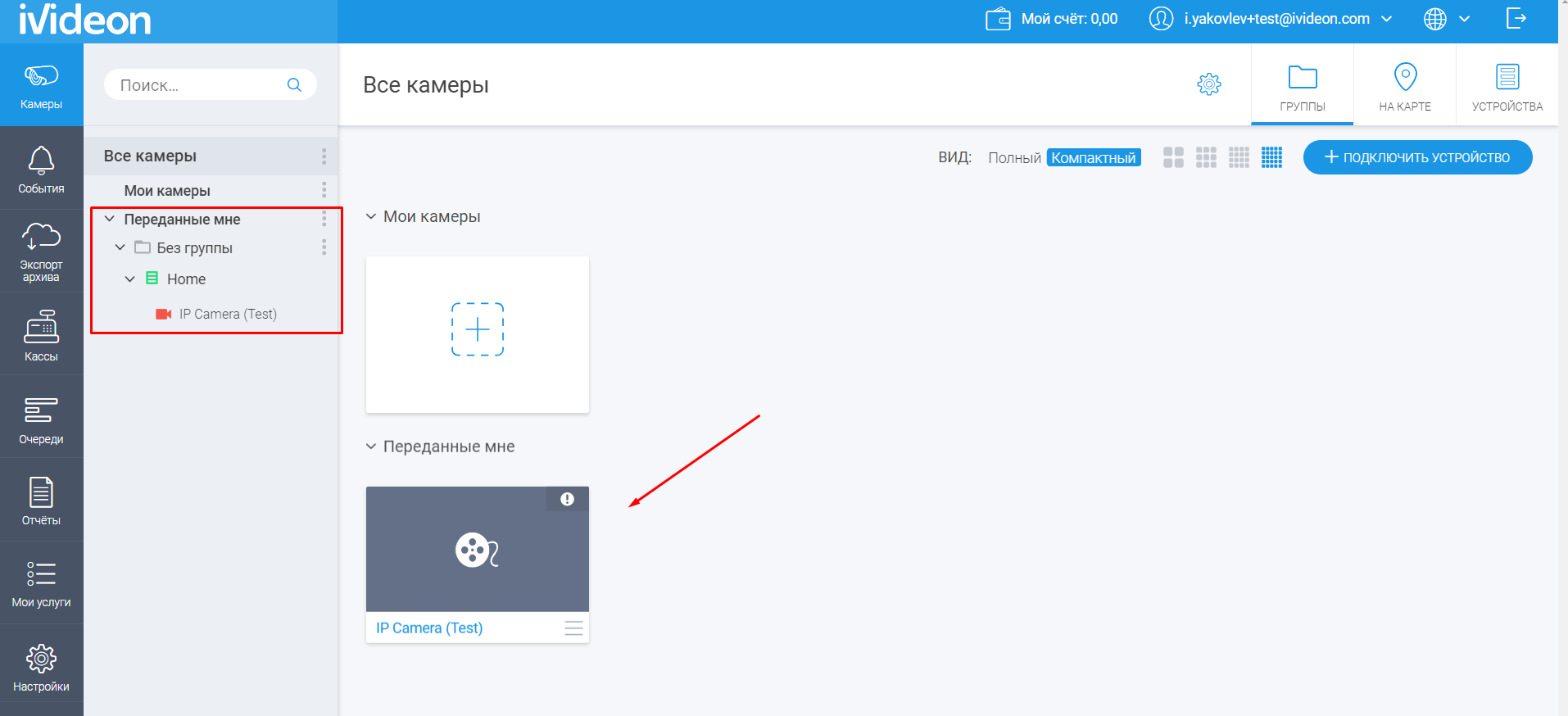Open the language dropdown arrow
Image resolution: width=1568 pixels, height=716 pixels.
coord(1465,19)
